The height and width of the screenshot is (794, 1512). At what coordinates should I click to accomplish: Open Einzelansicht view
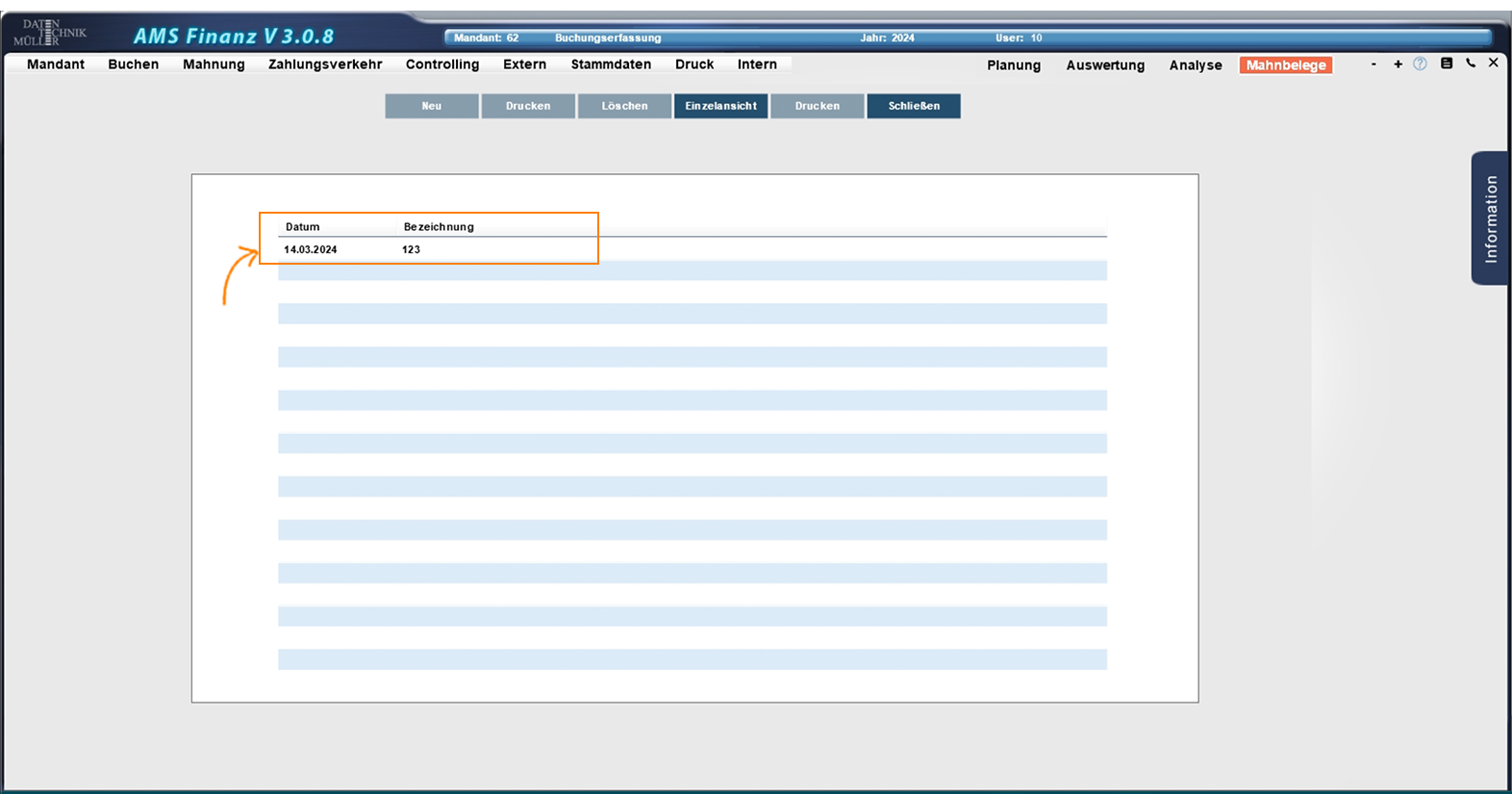(720, 106)
